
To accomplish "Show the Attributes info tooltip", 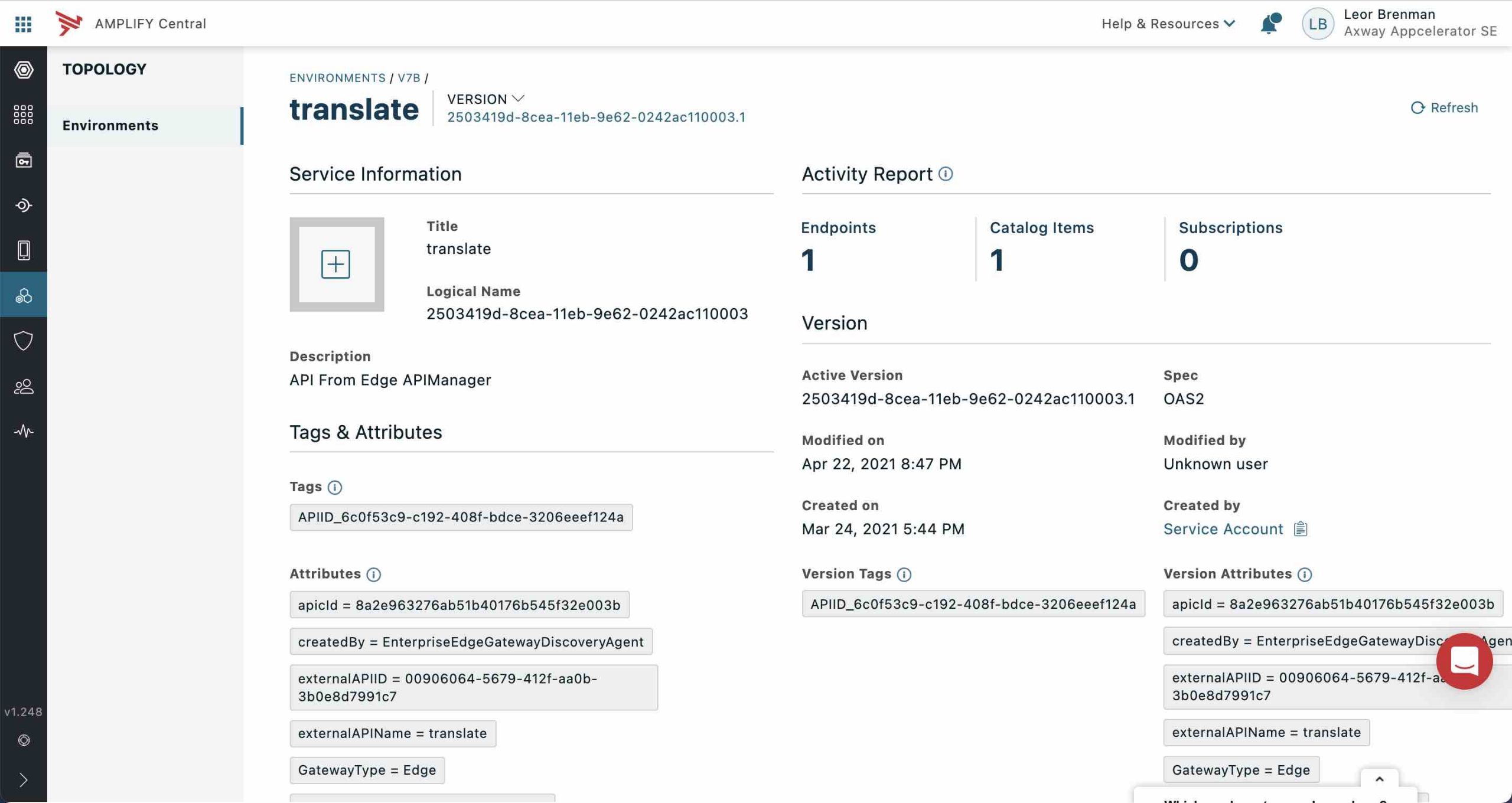I will click(373, 574).
